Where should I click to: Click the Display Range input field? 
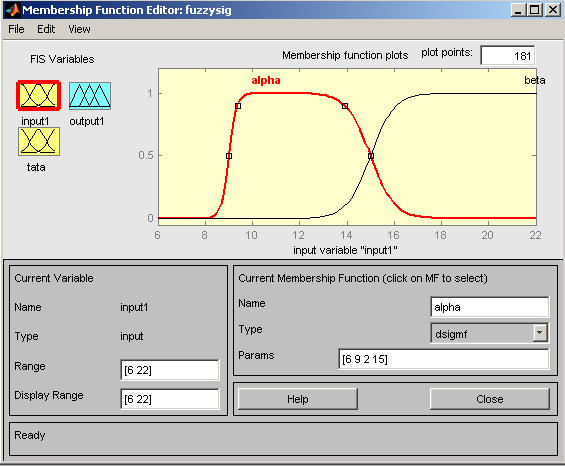click(169, 399)
